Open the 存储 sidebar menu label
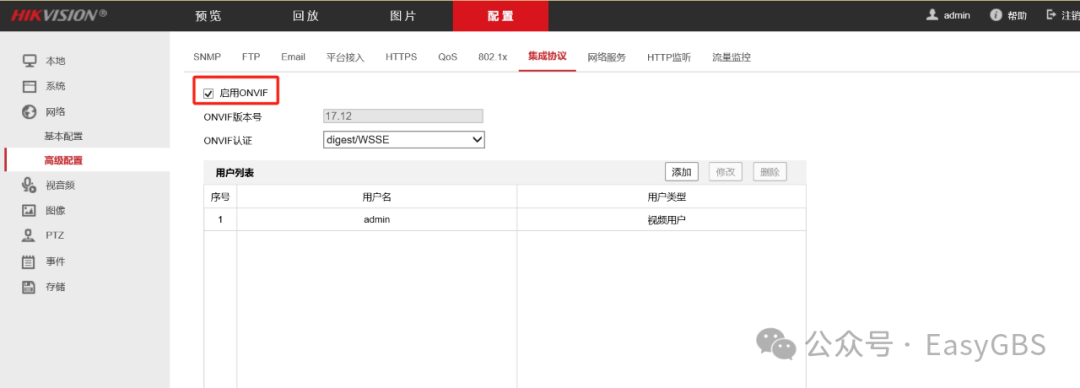The image size is (1080, 388). tap(56, 287)
